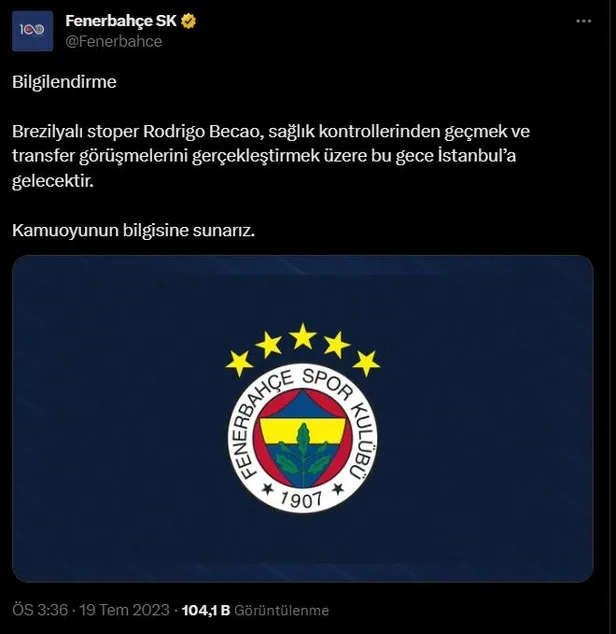Viewport: 616px width, 634px height.
Task: Click the rightmost yellow star
Action: pos(366,363)
